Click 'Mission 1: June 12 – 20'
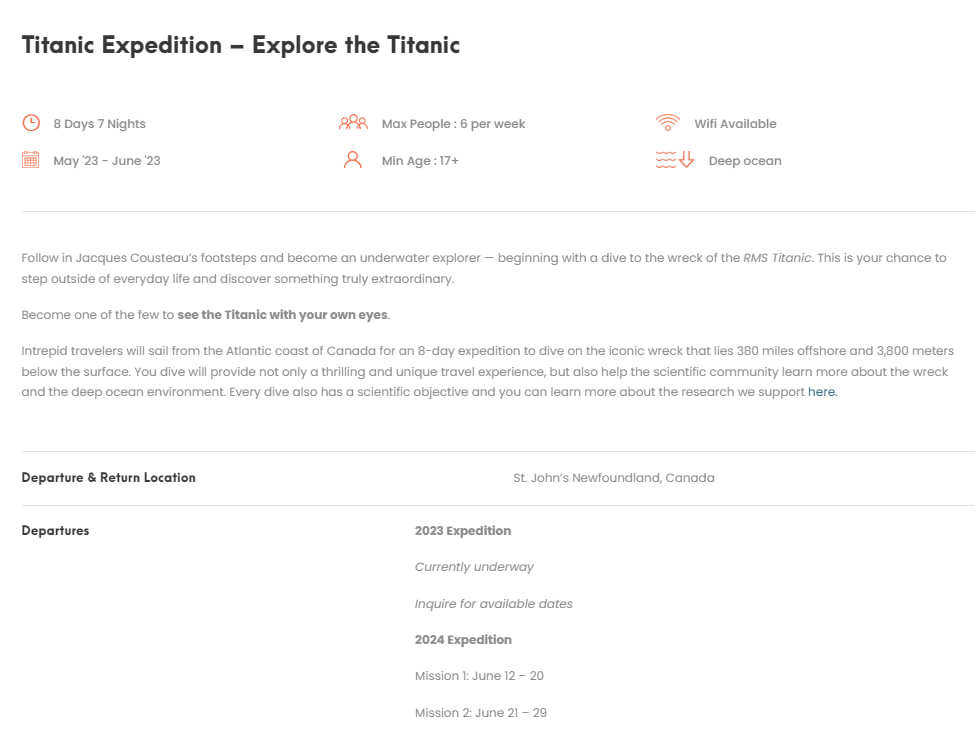Viewport: 977px width, 739px height. click(x=479, y=676)
